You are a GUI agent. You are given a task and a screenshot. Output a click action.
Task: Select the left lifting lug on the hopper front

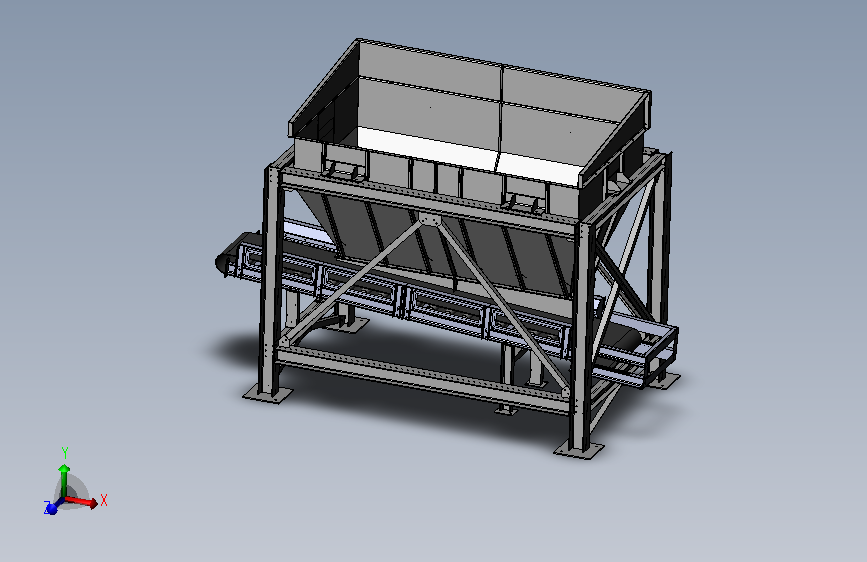pyautogui.click(x=344, y=170)
